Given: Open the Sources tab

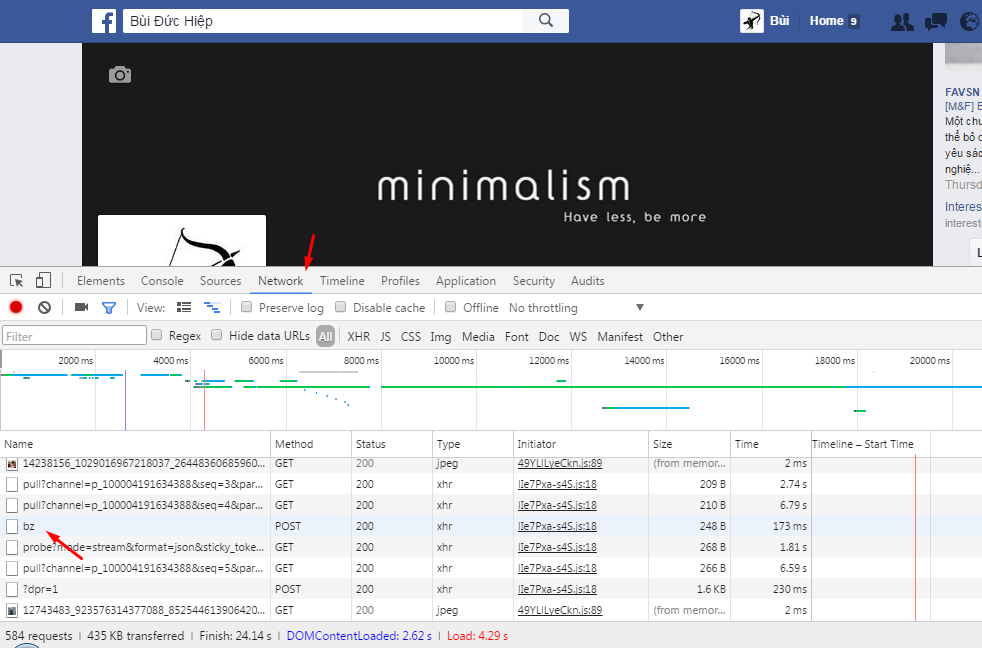Looking at the screenshot, I should point(220,281).
